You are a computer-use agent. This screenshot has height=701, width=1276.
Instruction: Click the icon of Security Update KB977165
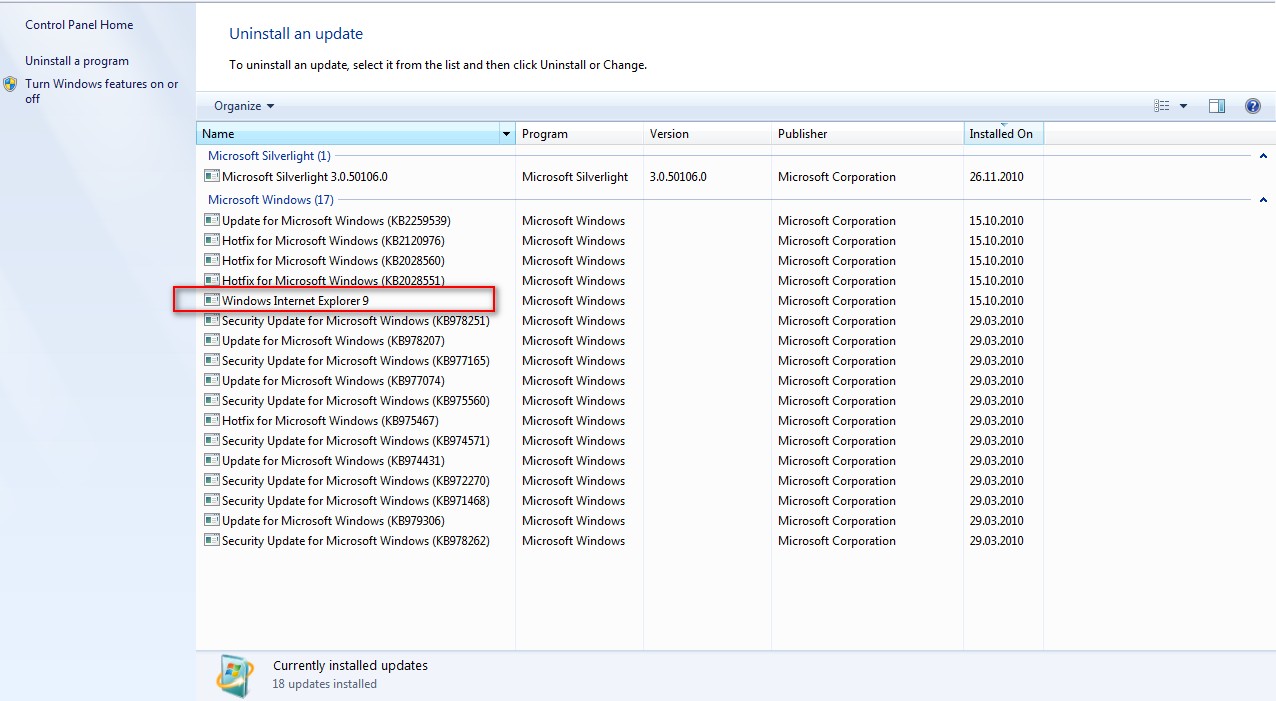tap(211, 360)
